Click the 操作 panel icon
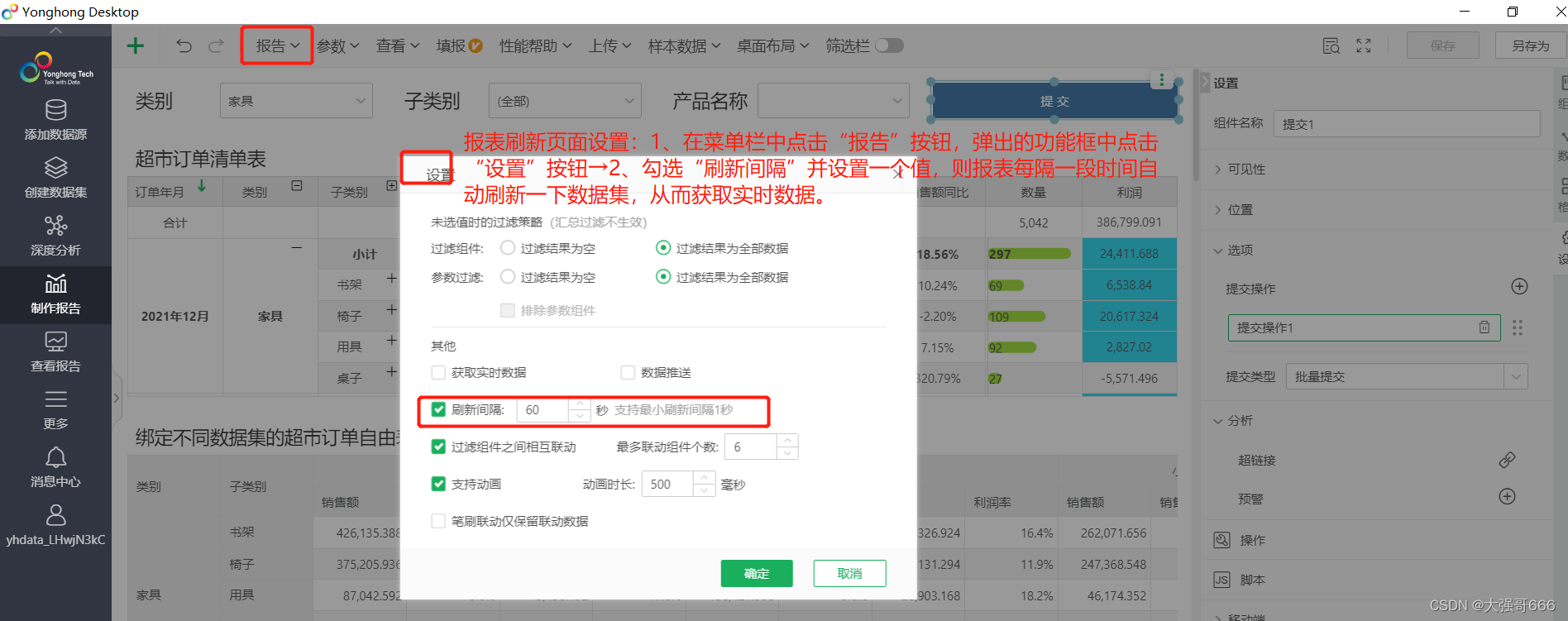Viewport: 1568px width, 621px height. pos(1221,540)
